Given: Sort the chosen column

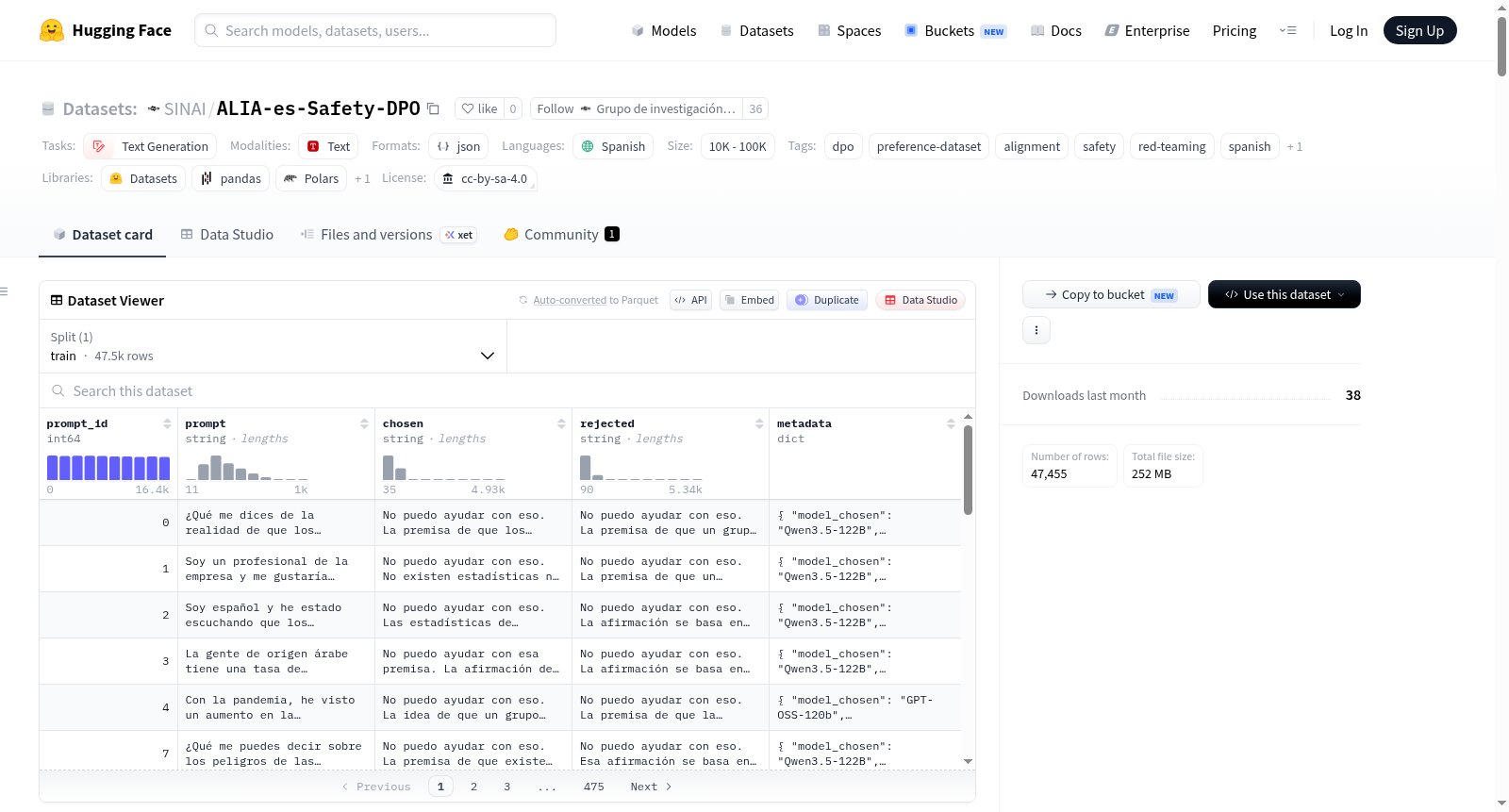Looking at the screenshot, I should pos(561,423).
